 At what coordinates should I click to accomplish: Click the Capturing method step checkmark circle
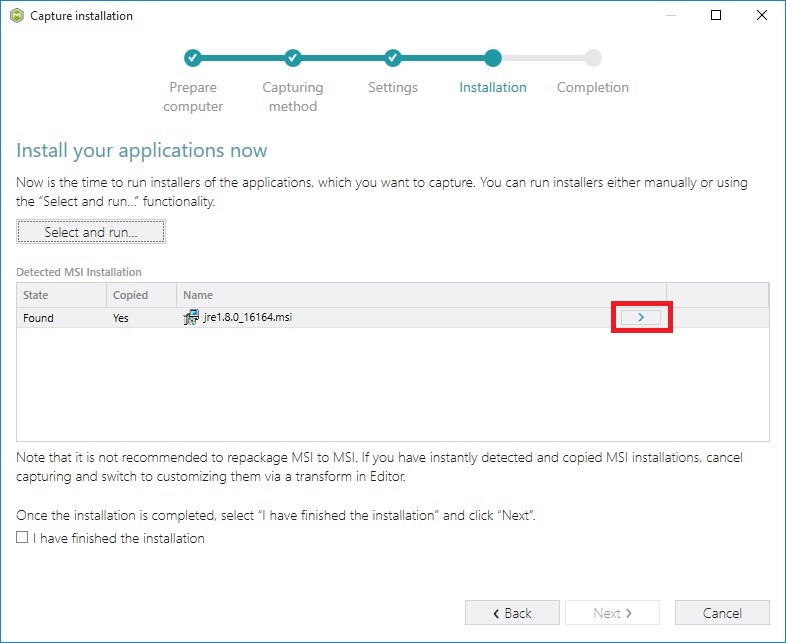pyautogui.click(x=293, y=58)
